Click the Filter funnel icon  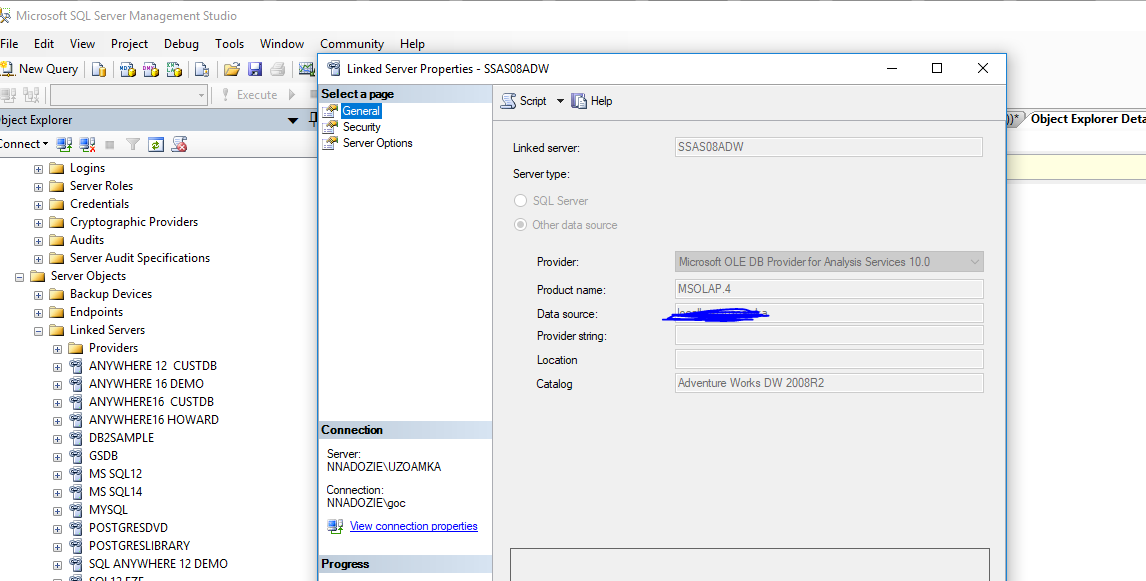tap(132, 145)
